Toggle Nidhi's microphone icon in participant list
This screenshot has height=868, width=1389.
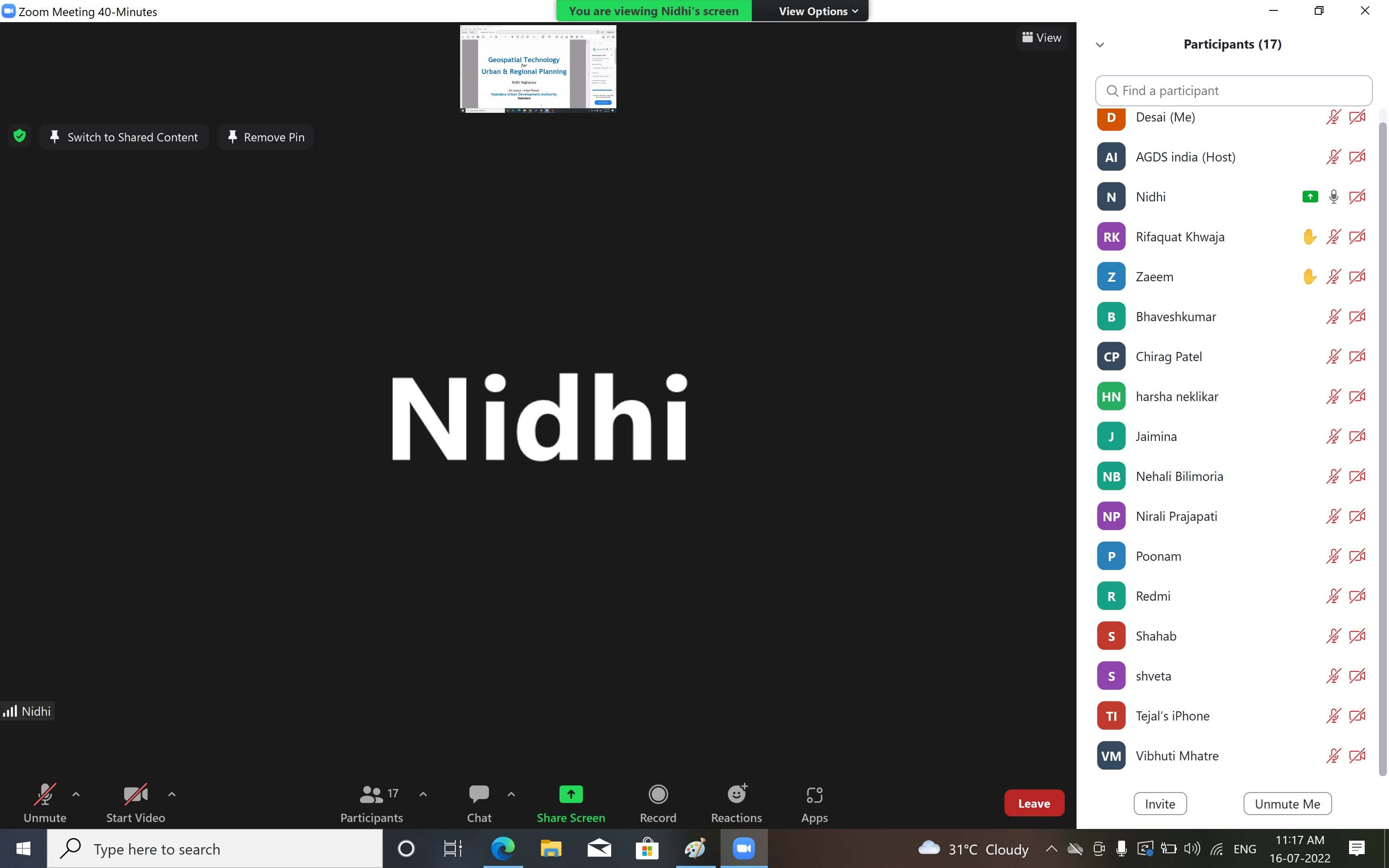tap(1333, 197)
